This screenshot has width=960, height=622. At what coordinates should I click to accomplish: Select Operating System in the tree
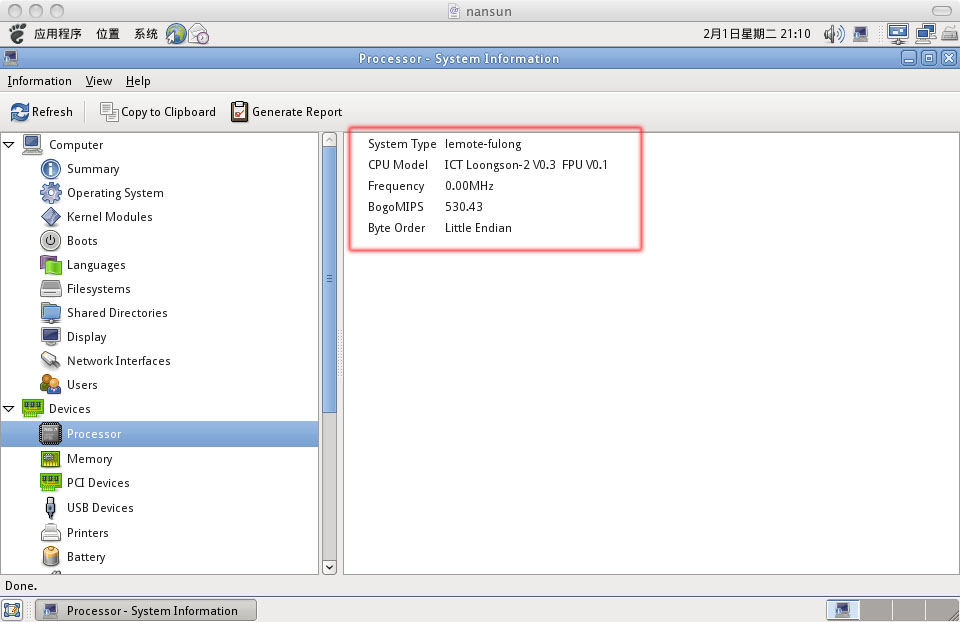tap(115, 193)
